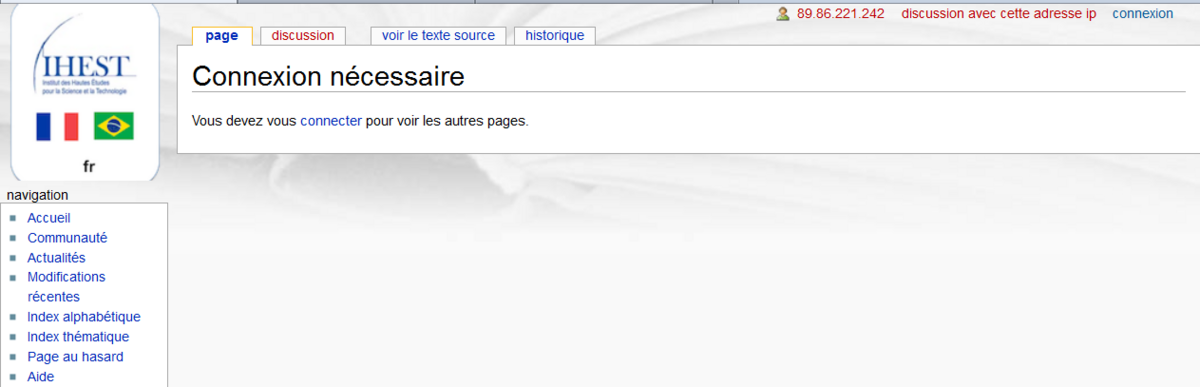This screenshot has width=1200, height=387.
Task: Select the Brazilian flag icon
Action: (x=114, y=126)
